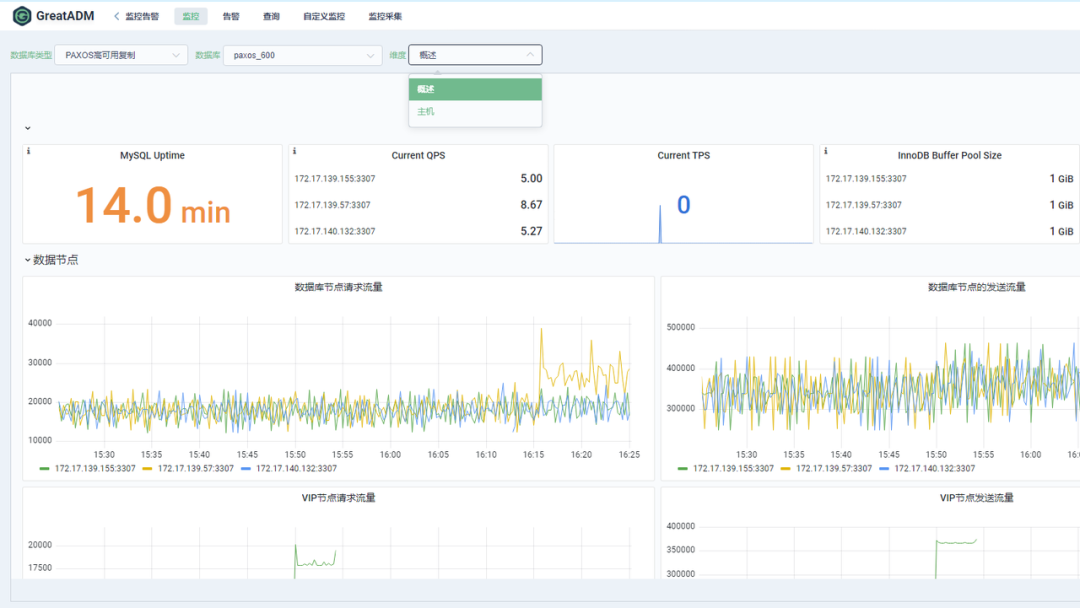Click the GreatADM logo icon
The height and width of the screenshot is (608, 1080).
(21, 16)
